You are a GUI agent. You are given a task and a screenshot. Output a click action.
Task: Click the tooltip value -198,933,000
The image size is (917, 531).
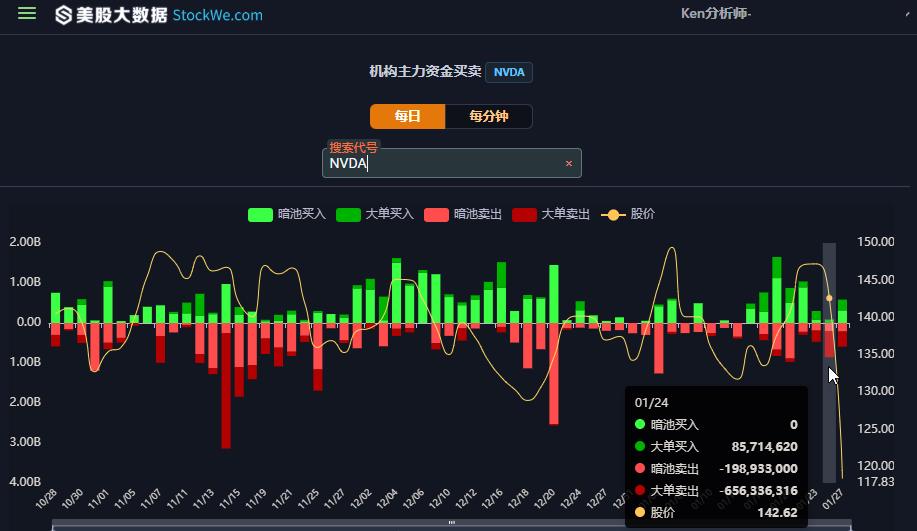(759, 468)
